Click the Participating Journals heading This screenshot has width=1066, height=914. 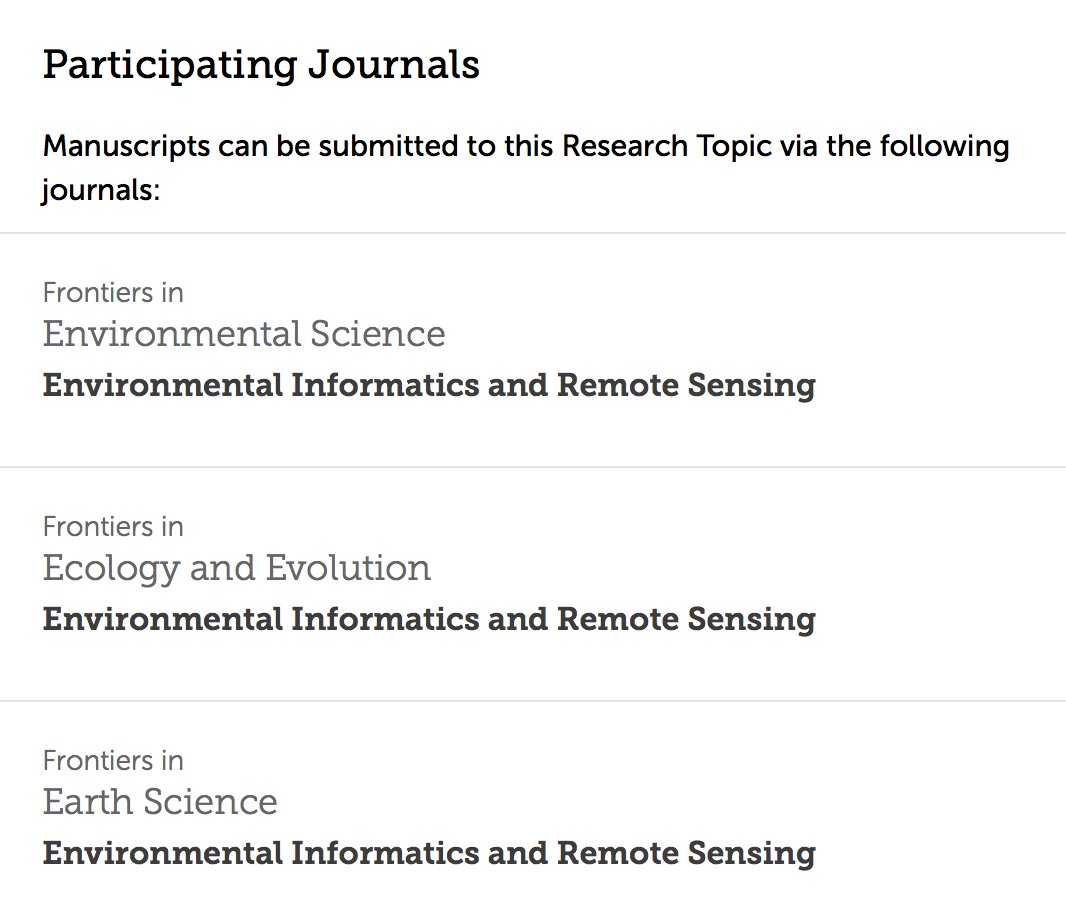point(261,65)
